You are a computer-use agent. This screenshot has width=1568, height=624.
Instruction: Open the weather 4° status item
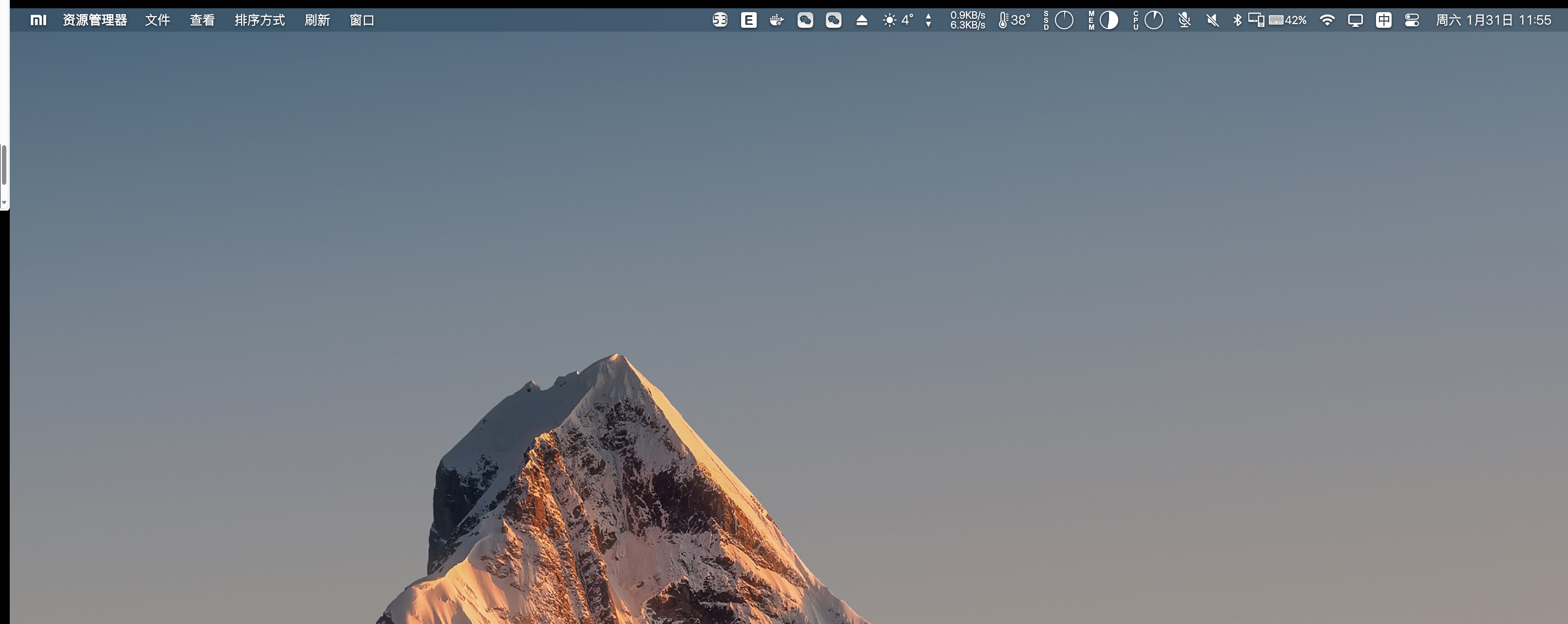[x=898, y=20]
